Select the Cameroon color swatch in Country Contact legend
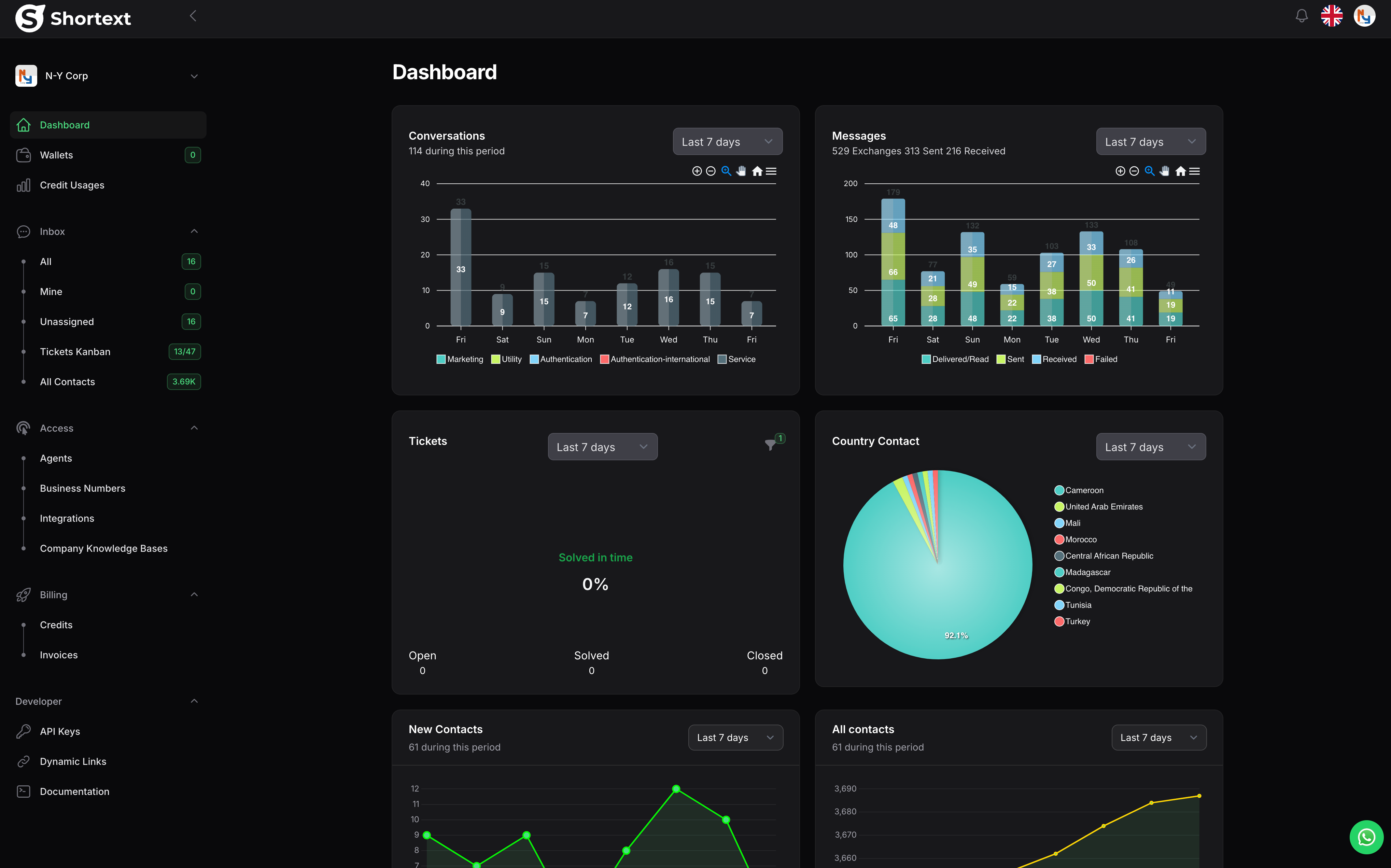 click(x=1059, y=490)
